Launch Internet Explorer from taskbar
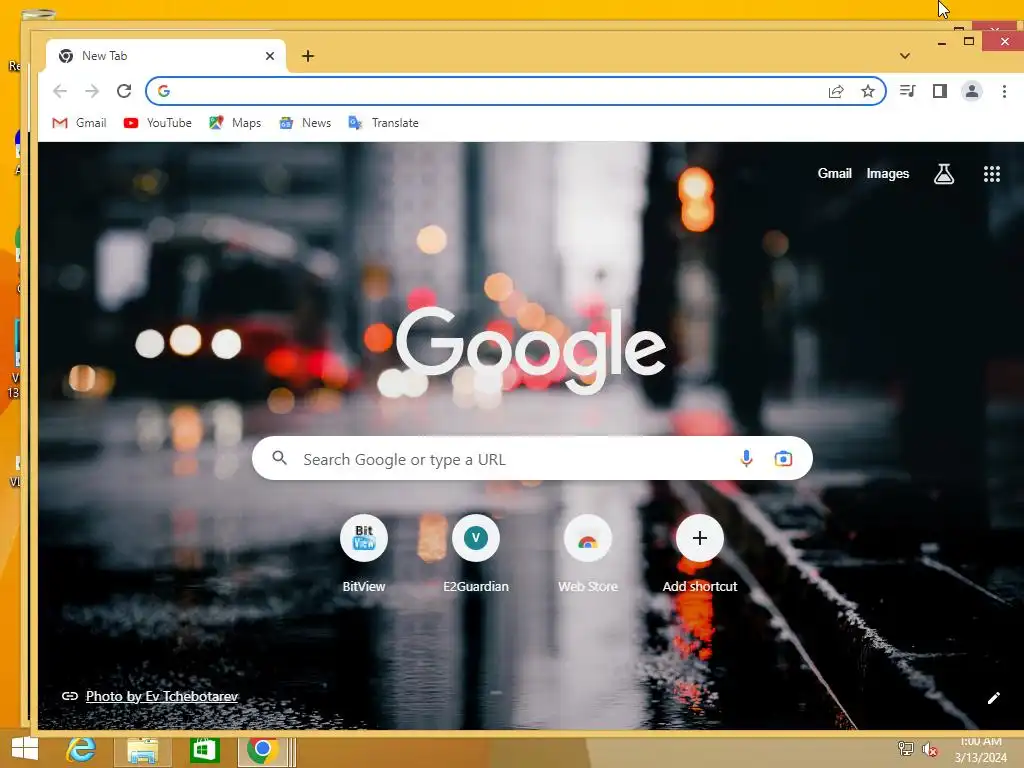This screenshot has width=1024, height=768. click(81, 750)
